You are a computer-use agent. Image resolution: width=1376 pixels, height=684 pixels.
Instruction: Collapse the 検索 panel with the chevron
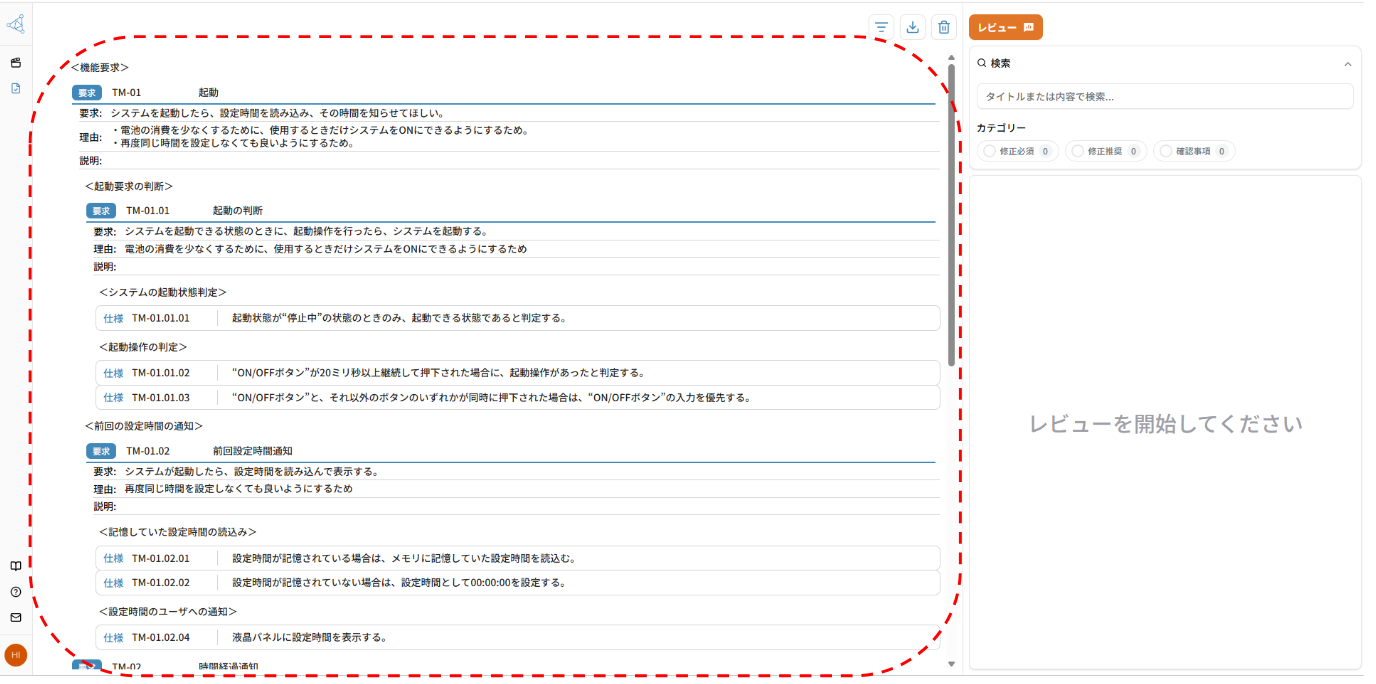tap(1347, 64)
